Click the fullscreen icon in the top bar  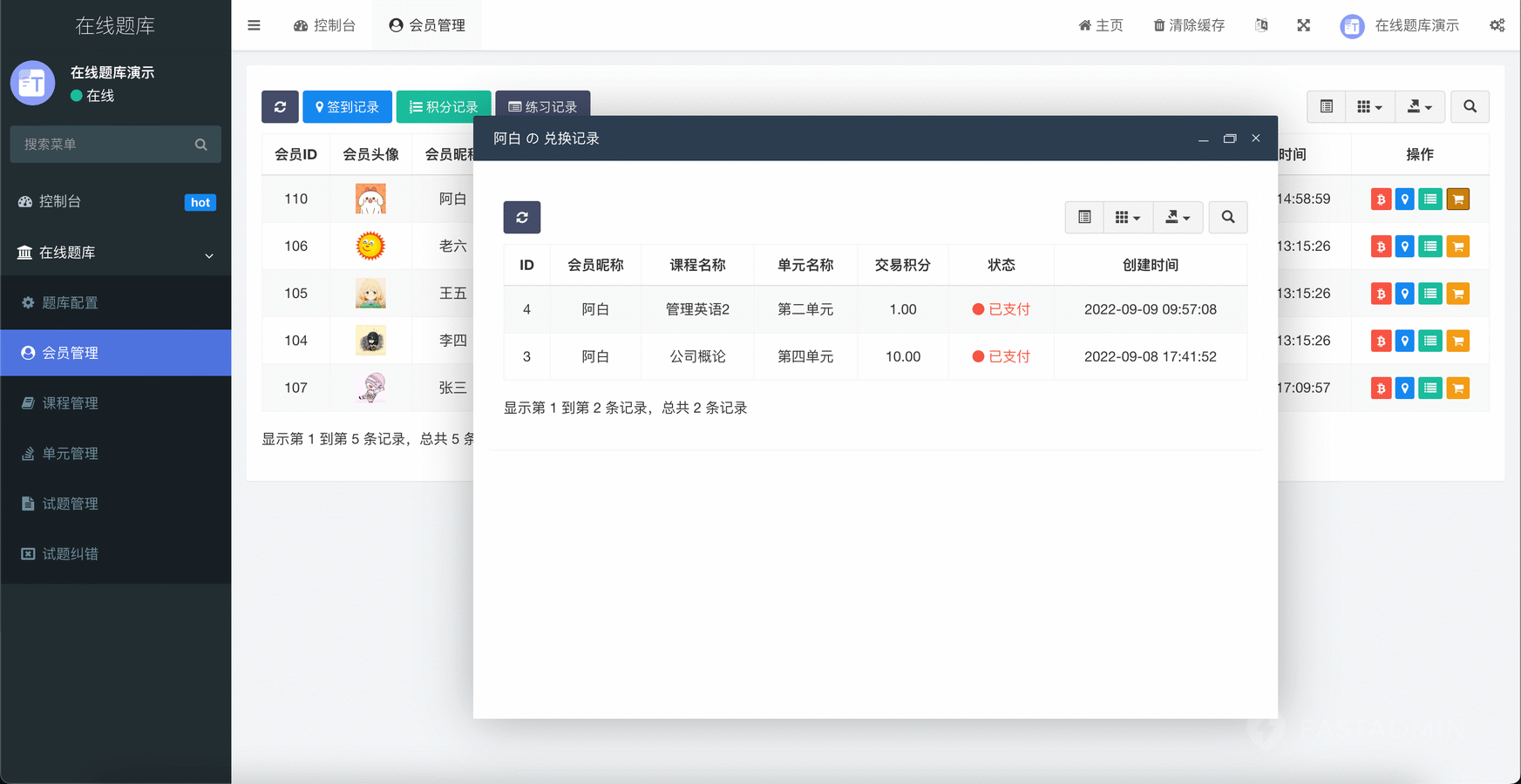[x=1303, y=25]
